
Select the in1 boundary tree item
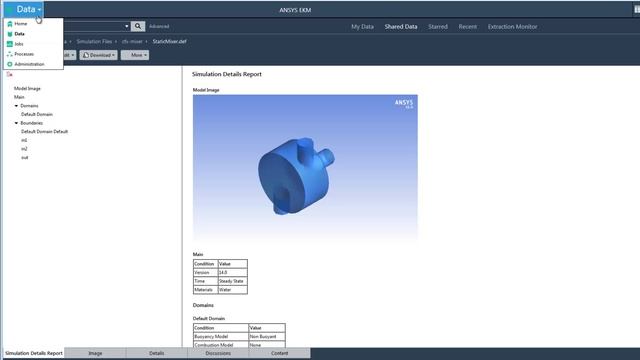pos(24,140)
